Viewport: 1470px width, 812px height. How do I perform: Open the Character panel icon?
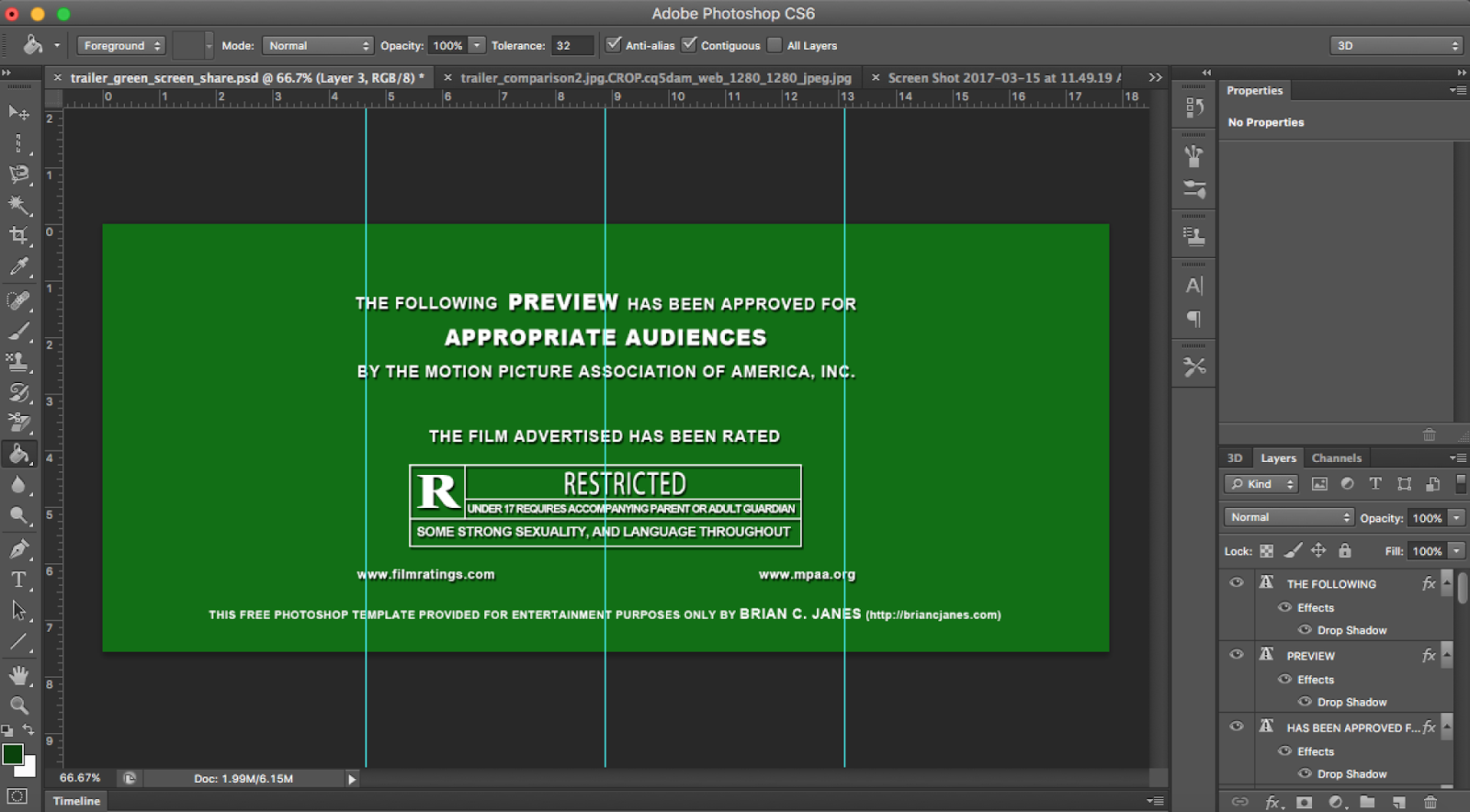pyautogui.click(x=1194, y=286)
